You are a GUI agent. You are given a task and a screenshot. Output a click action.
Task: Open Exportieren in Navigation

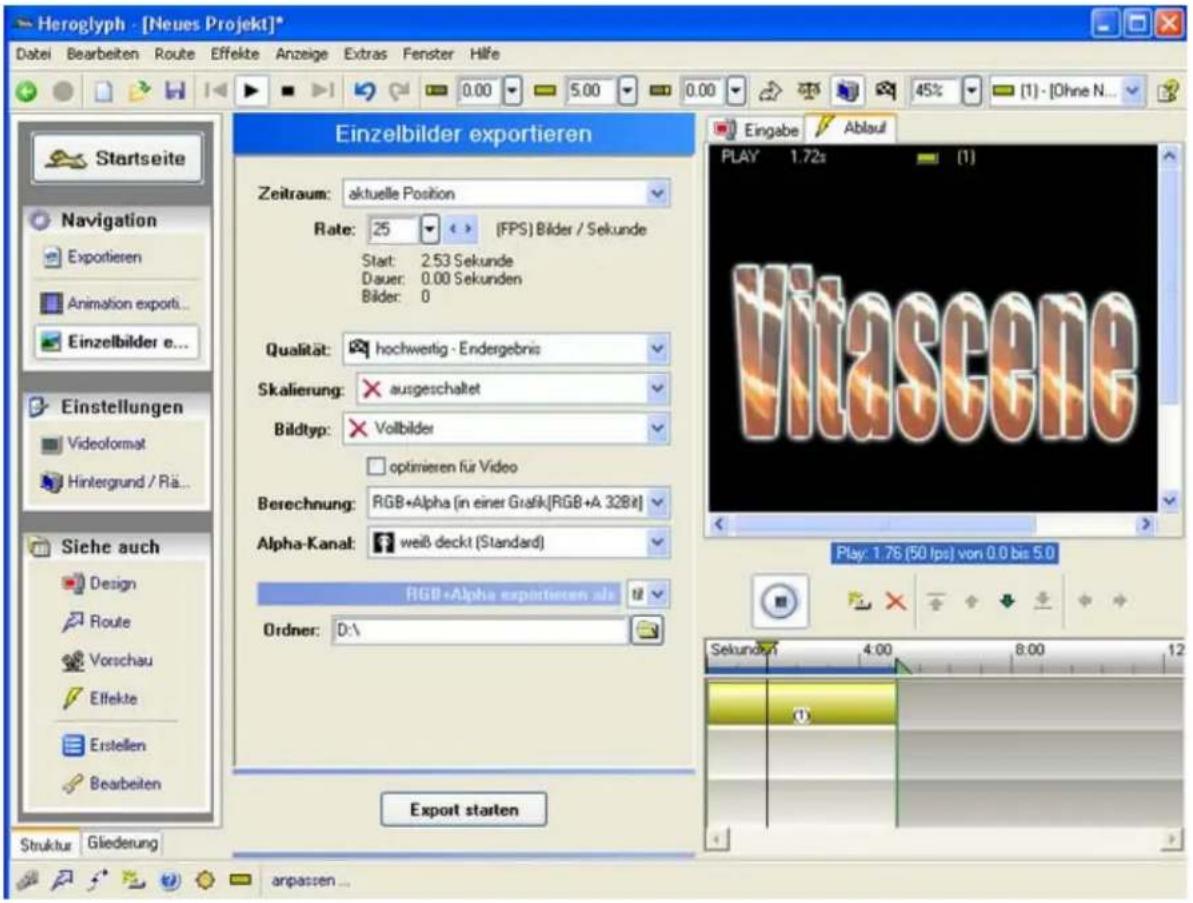(93, 257)
